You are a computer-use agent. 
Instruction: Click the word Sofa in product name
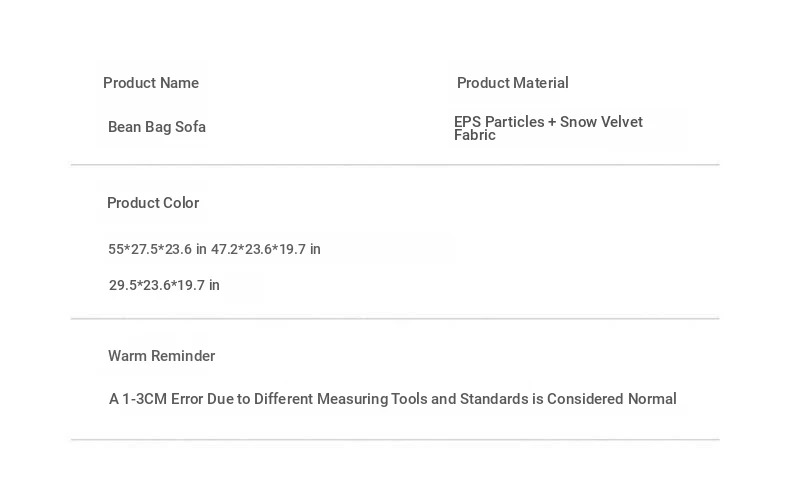[x=190, y=127]
